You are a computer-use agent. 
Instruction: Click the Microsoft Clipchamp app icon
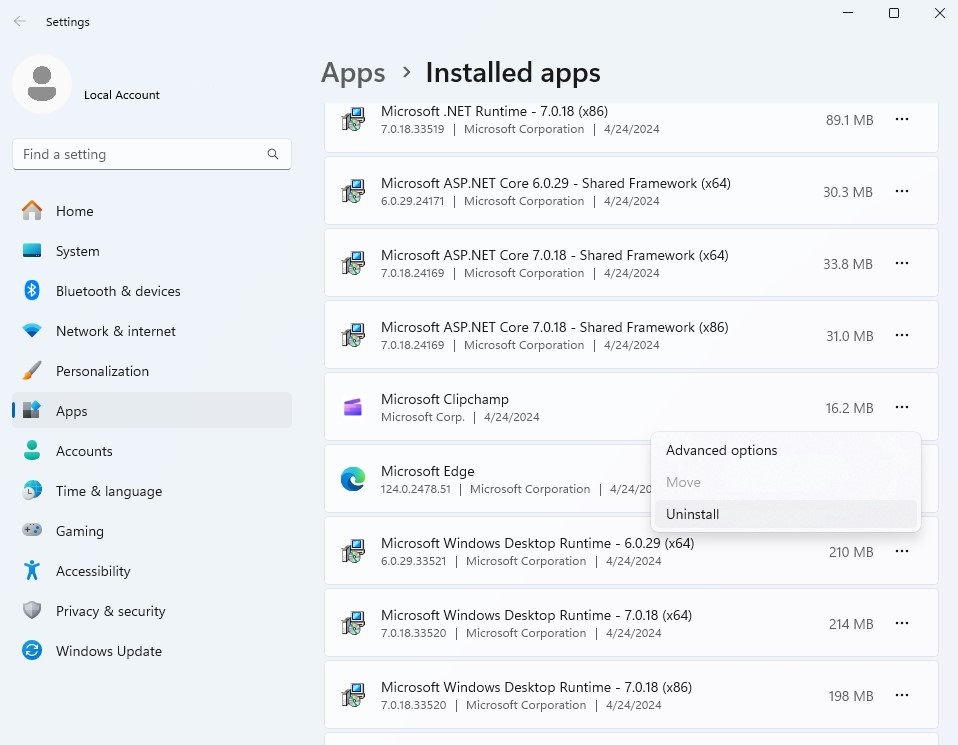353,407
